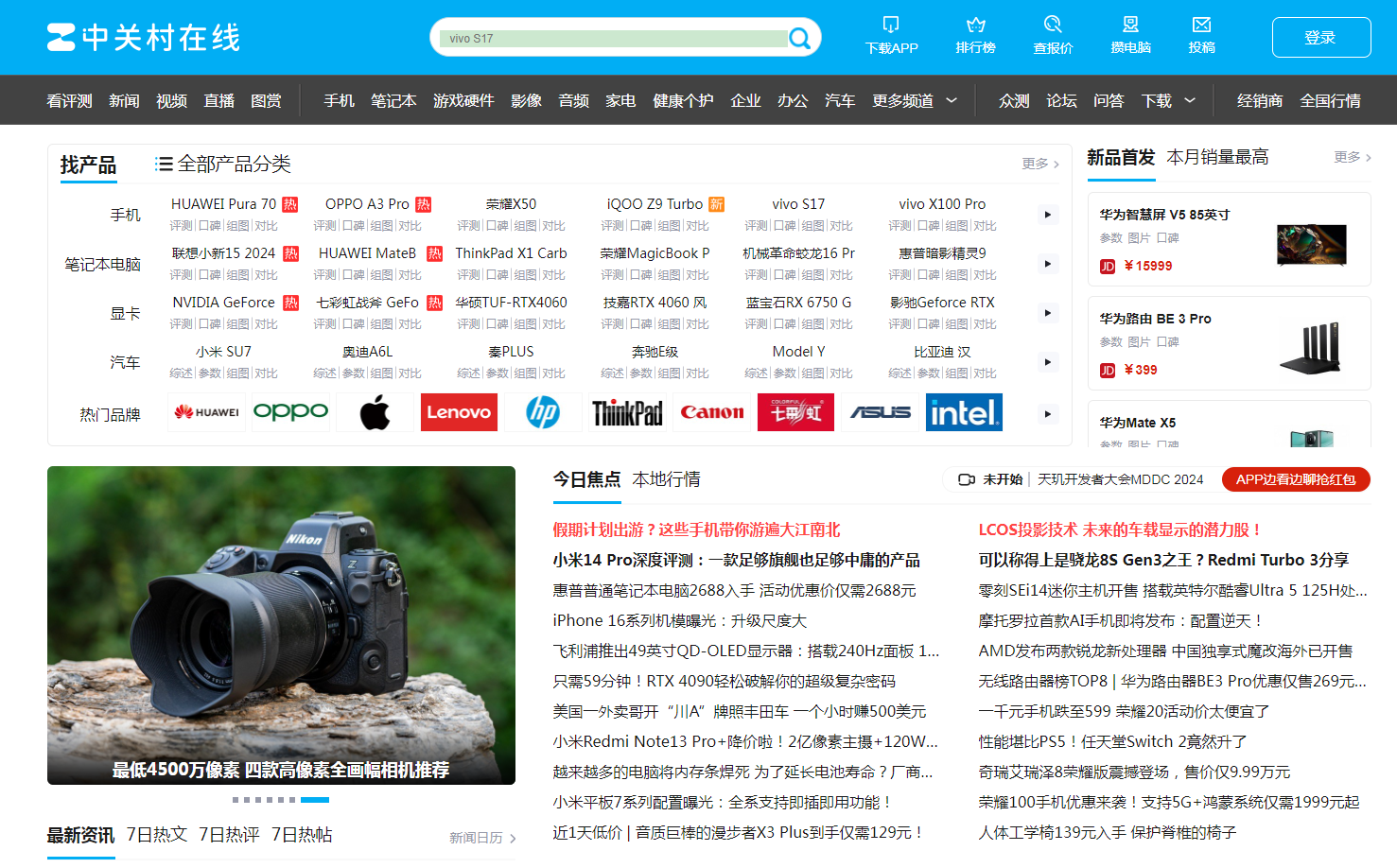Click the HP brand logo
This screenshot has width=1397, height=868.
[543, 412]
